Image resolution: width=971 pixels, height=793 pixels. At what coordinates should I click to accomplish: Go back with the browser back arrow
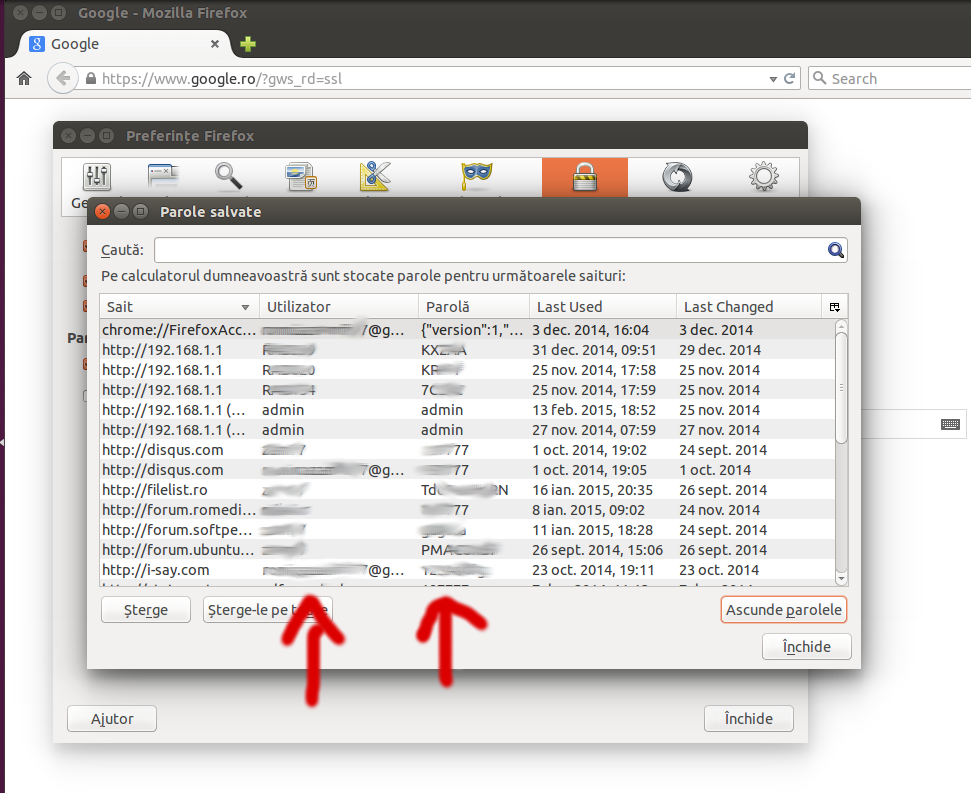pyautogui.click(x=63, y=79)
